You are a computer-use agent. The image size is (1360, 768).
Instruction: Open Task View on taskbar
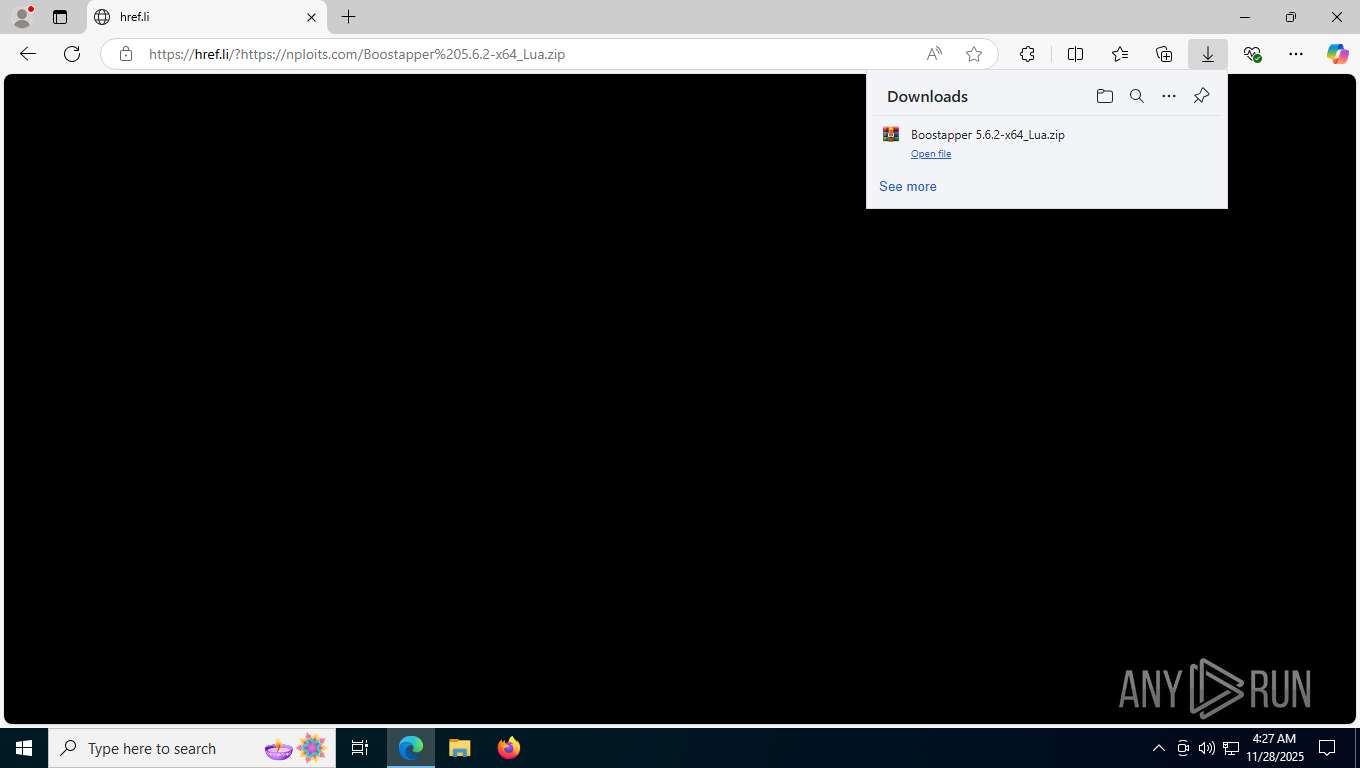click(x=360, y=748)
